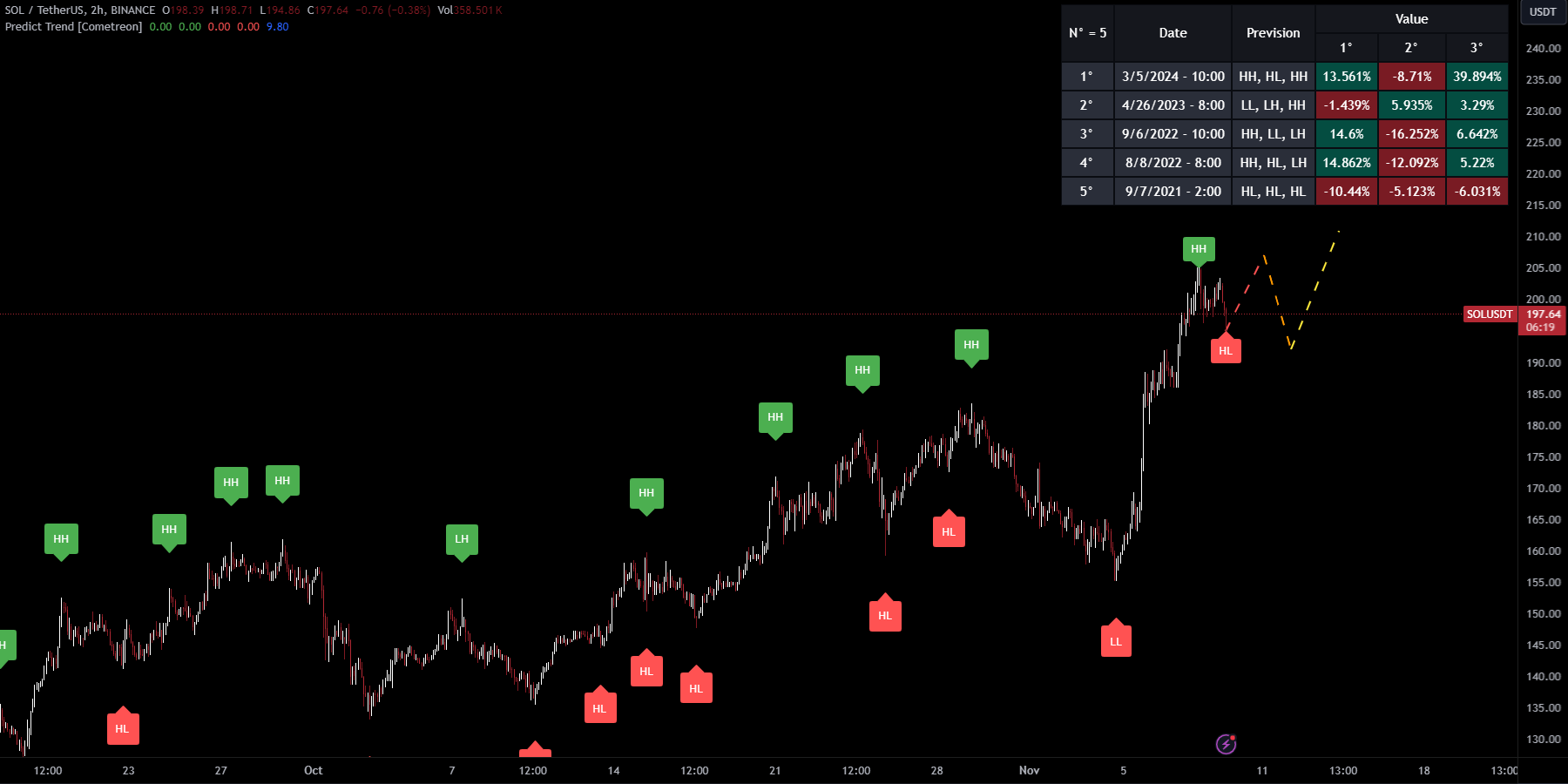Click the USDT currency button in the top right
This screenshot has height=784, width=1568.
[x=1542, y=12]
